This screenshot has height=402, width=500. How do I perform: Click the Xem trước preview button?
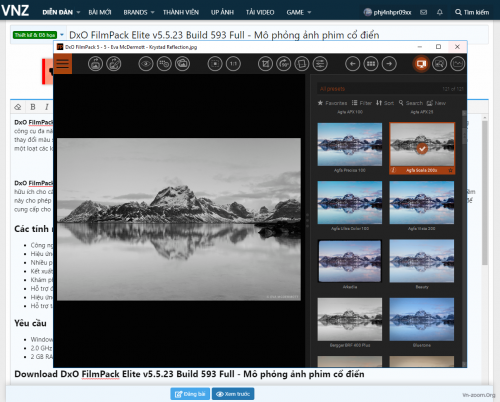point(233,394)
